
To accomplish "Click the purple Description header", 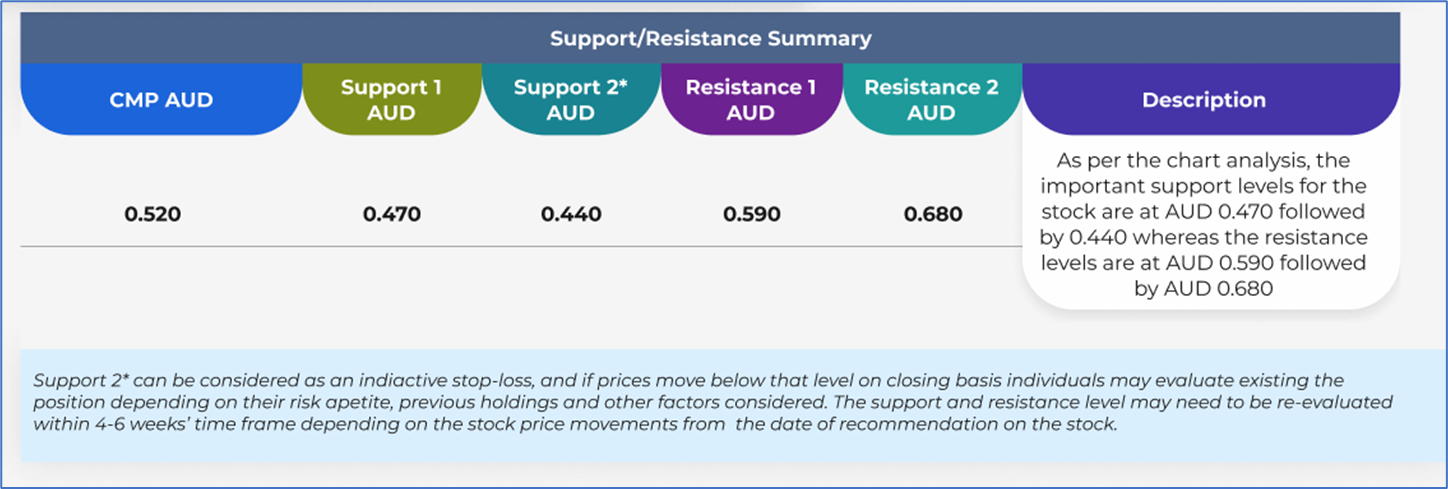I will pyautogui.click(x=1204, y=100).
